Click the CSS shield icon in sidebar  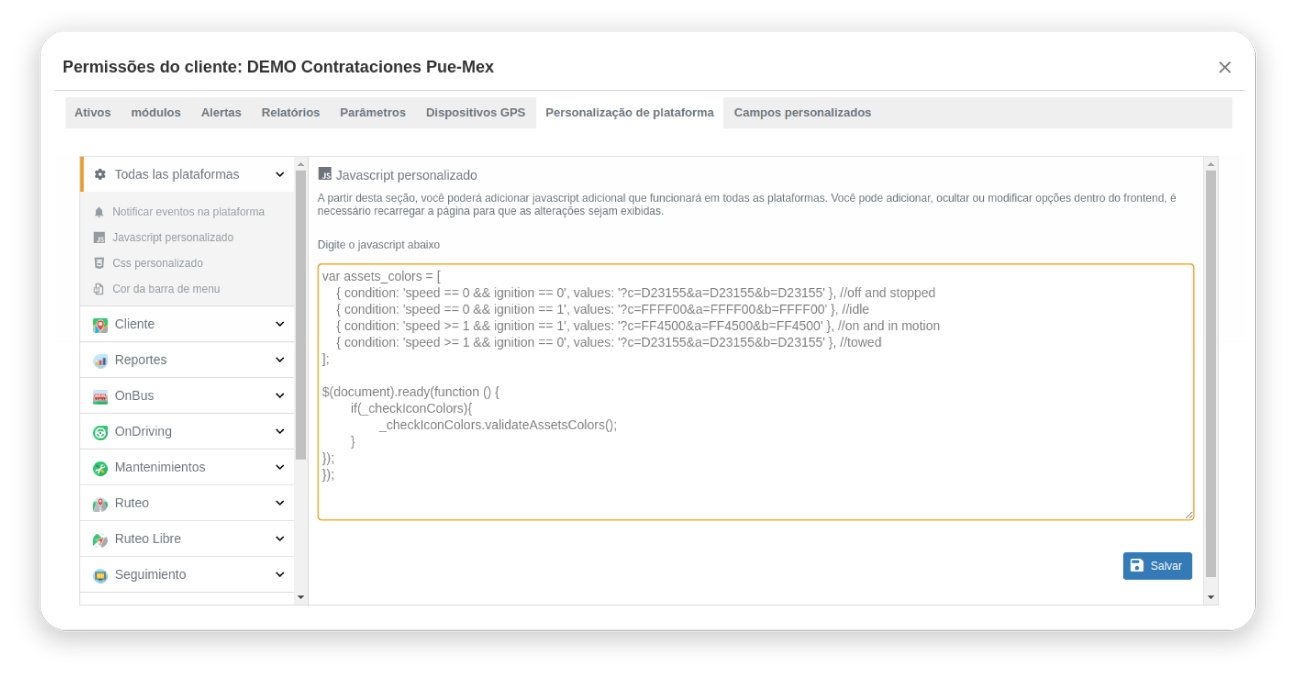[x=99, y=263]
